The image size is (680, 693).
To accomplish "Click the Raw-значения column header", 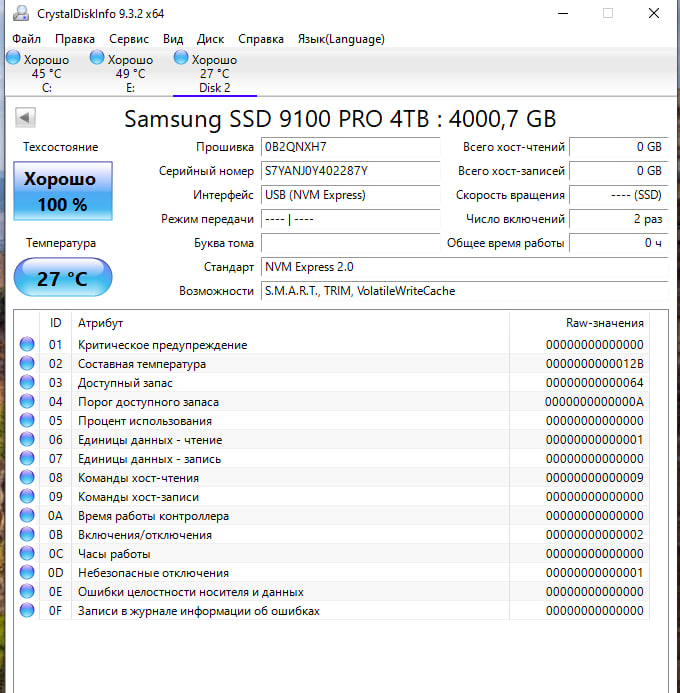I will pyautogui.click(x=579, y=323).
